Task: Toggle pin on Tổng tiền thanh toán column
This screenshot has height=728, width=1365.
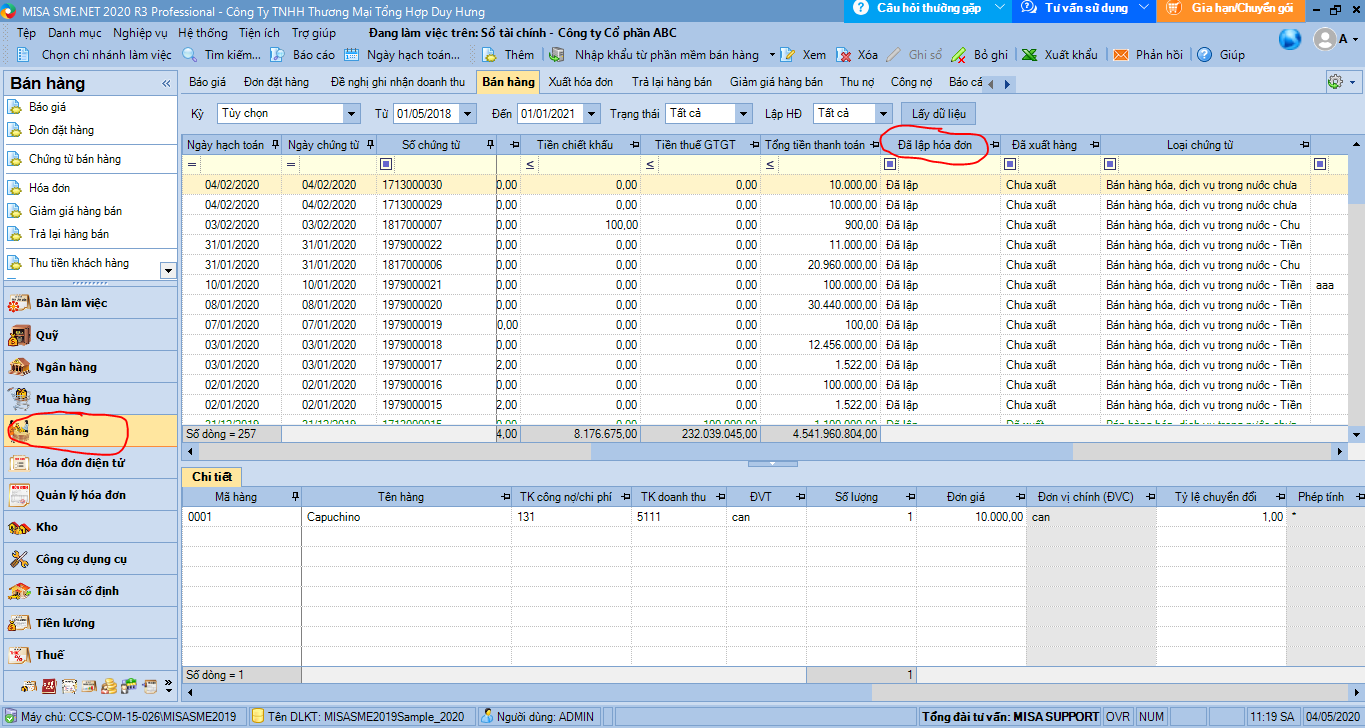Action: click(874, 145)
